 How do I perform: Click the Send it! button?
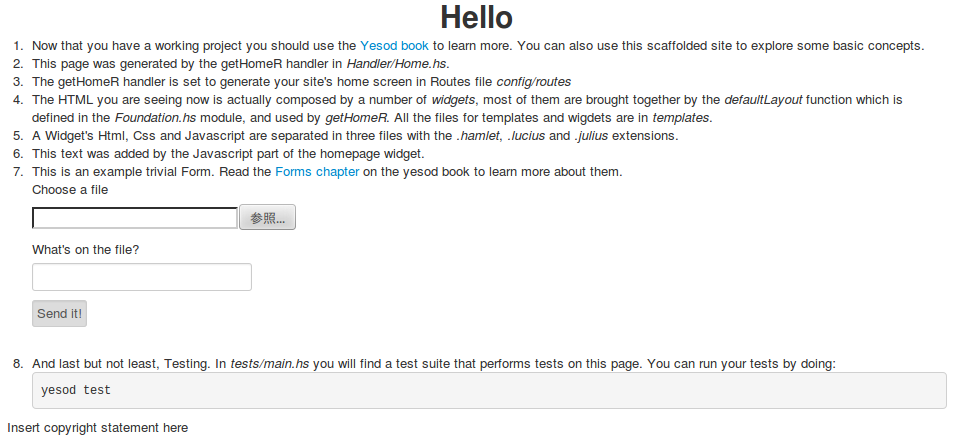click(x=60, y=313)
